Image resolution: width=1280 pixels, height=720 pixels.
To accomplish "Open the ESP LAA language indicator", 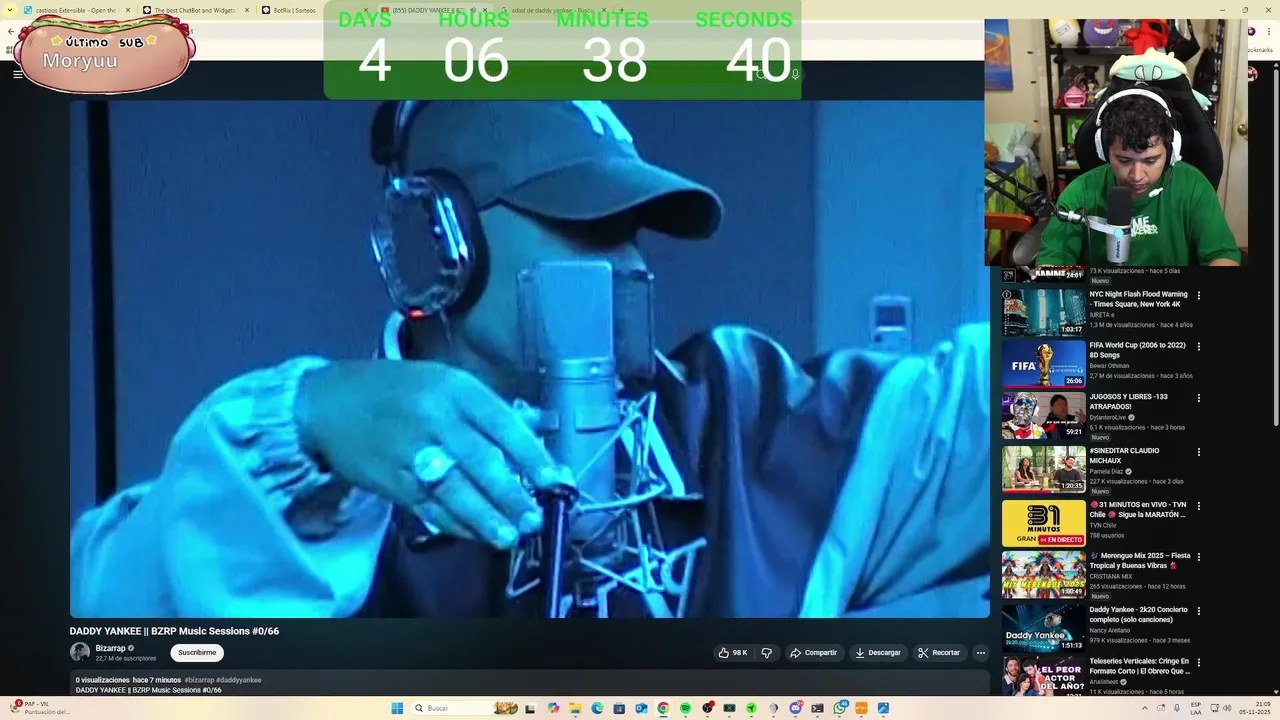I will pos(1196,708).
